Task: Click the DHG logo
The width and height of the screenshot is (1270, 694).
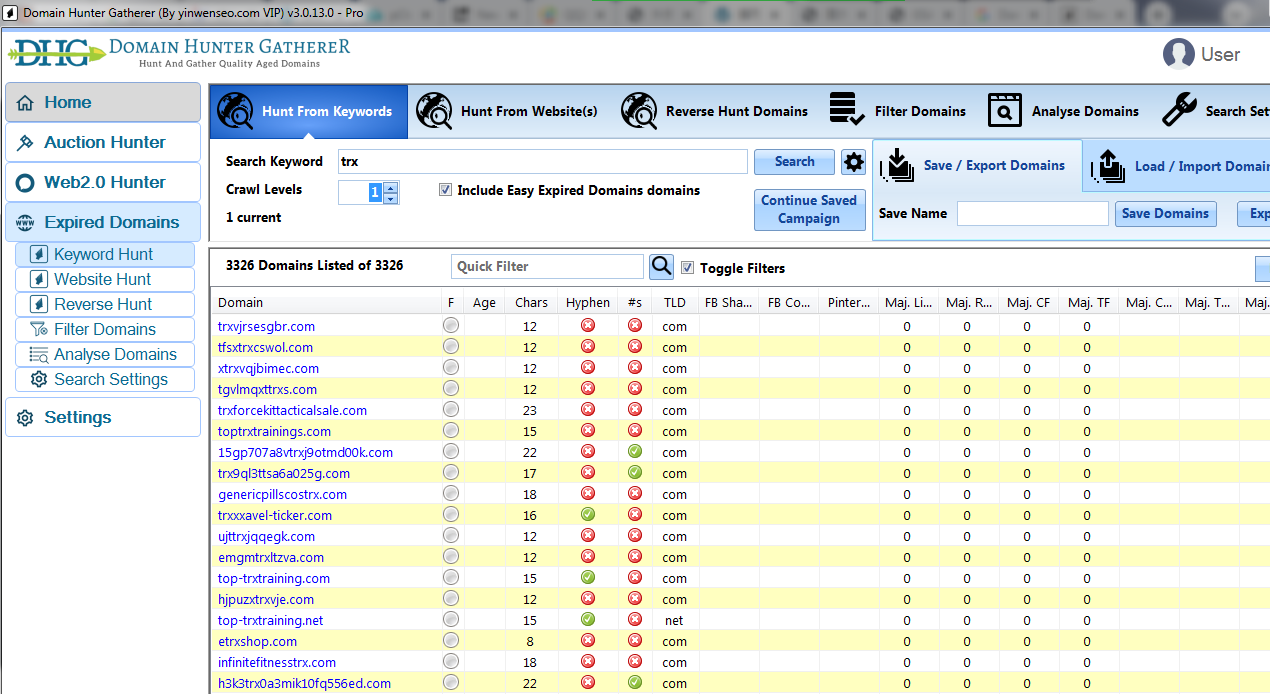Action: pyautogui.click(x=56, y=54)
